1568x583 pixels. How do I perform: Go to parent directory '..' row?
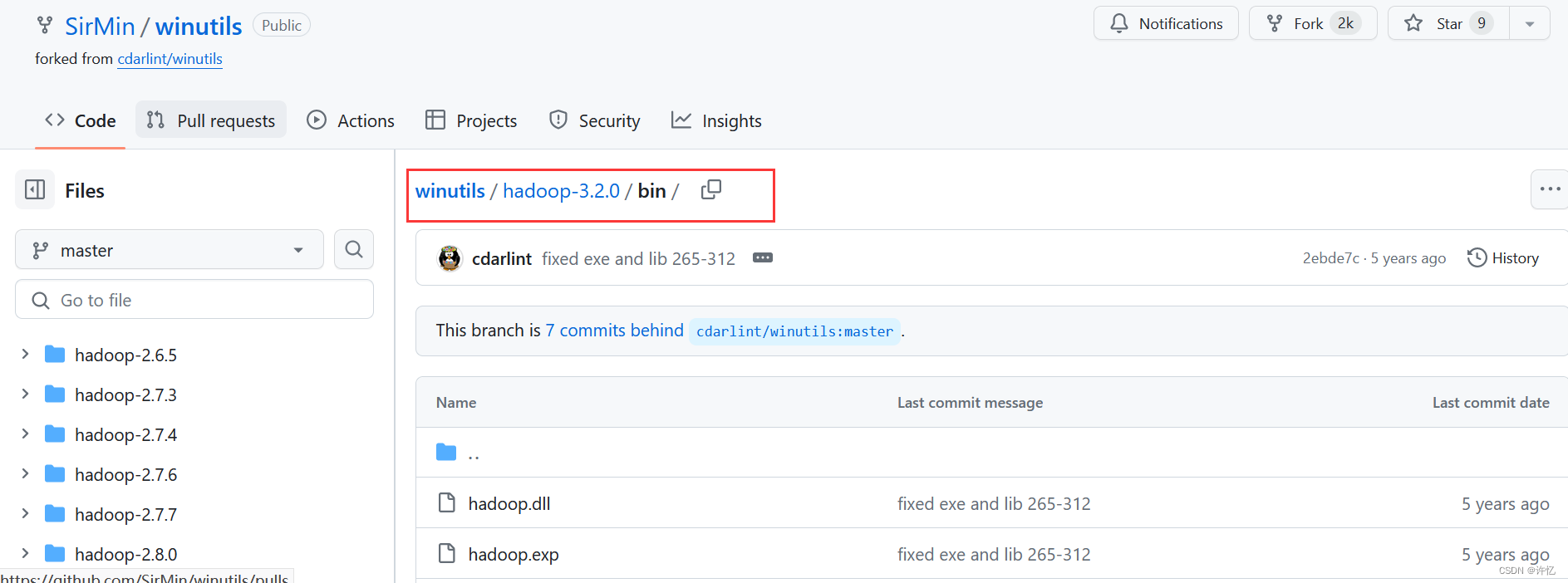click(x=991, y=453)
